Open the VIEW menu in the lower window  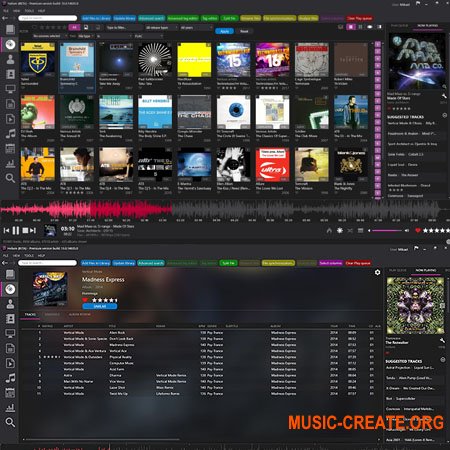tap(16, 256)
